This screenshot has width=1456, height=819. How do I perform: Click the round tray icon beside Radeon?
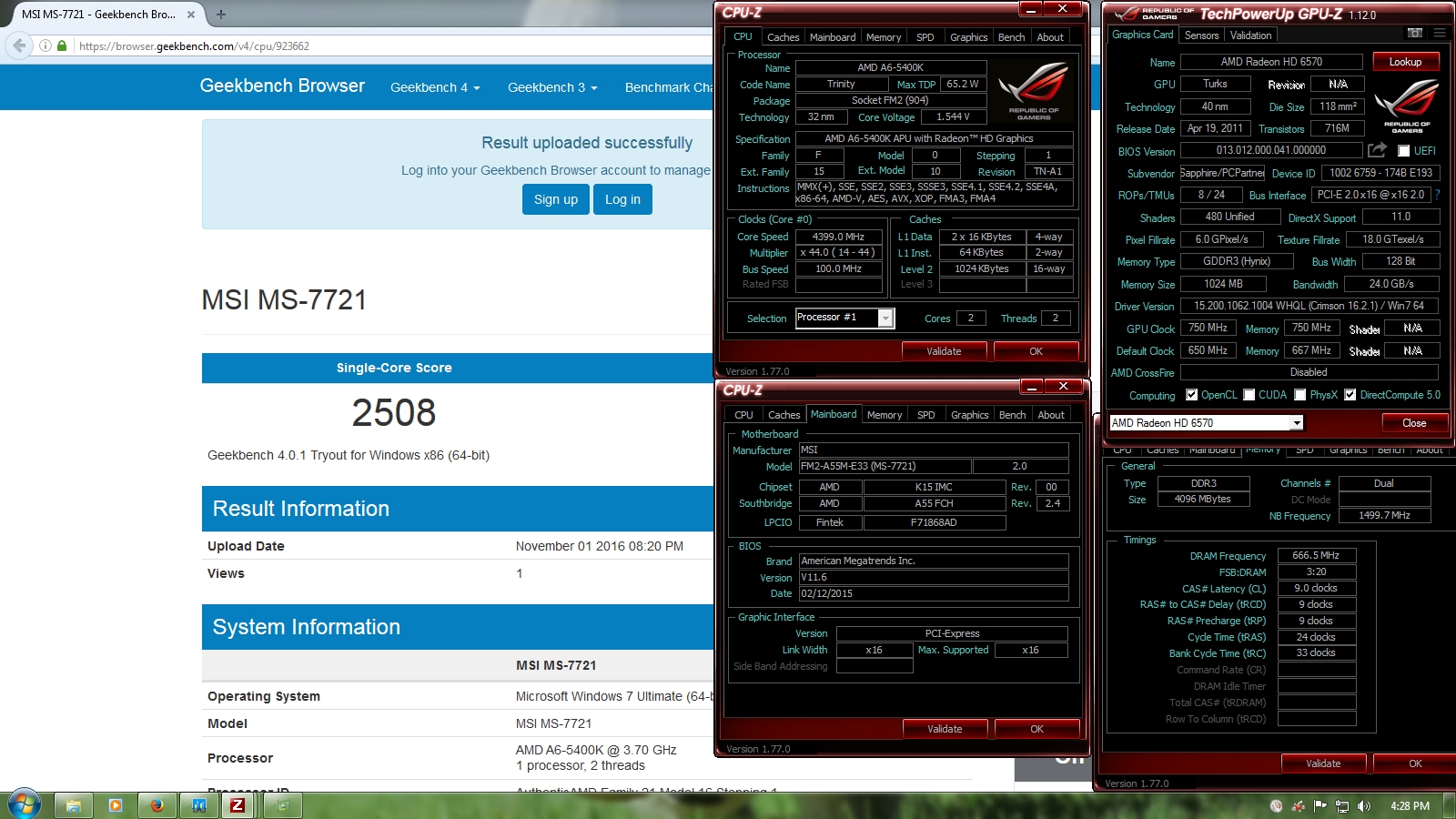1276,806
